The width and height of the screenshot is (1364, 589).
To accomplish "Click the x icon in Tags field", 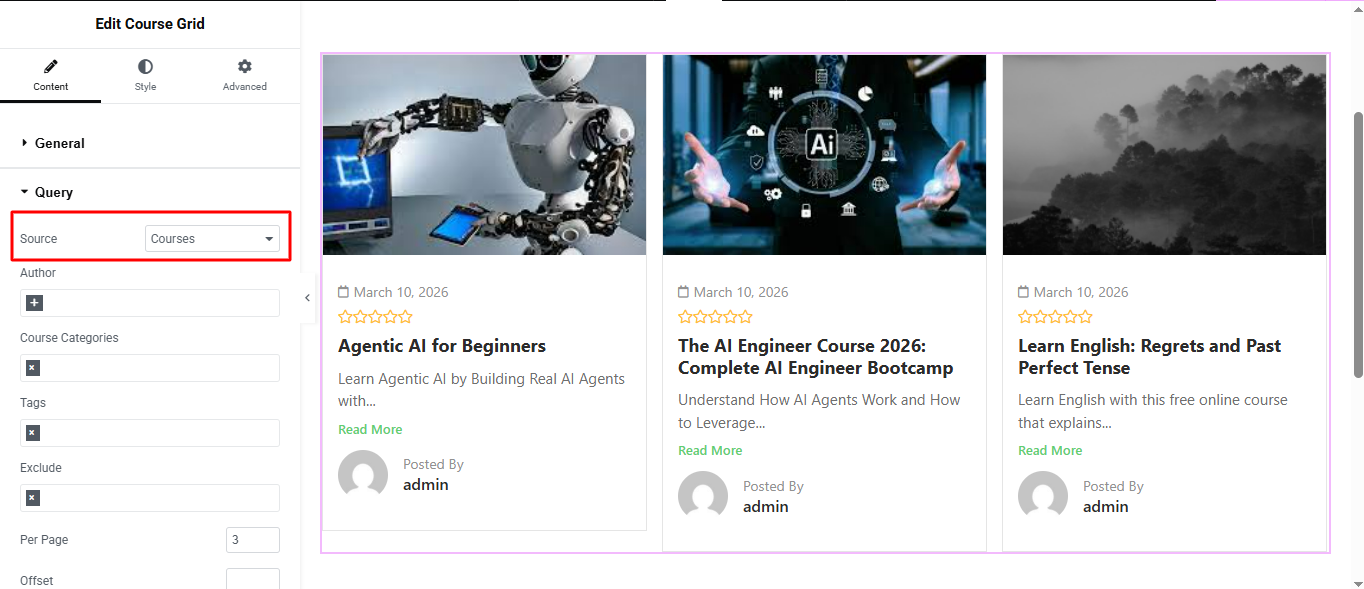I will [33, 433].
